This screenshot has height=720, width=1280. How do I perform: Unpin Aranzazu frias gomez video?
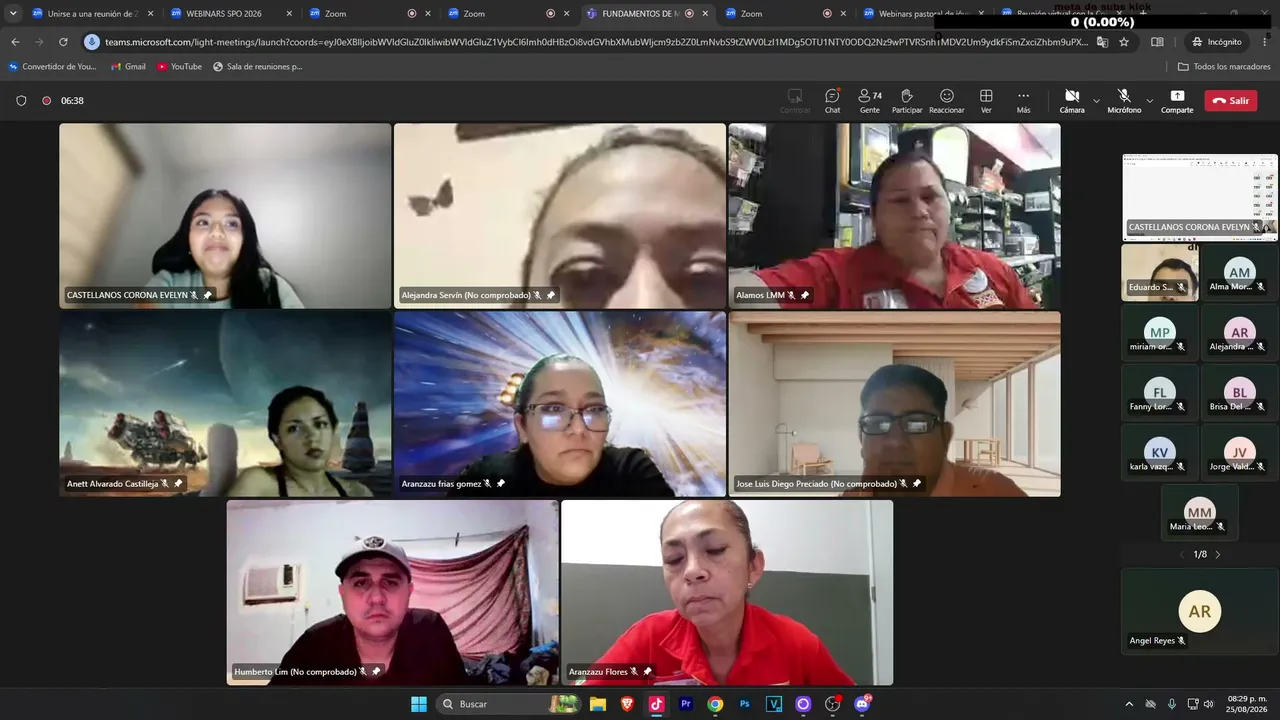(501, 483)
